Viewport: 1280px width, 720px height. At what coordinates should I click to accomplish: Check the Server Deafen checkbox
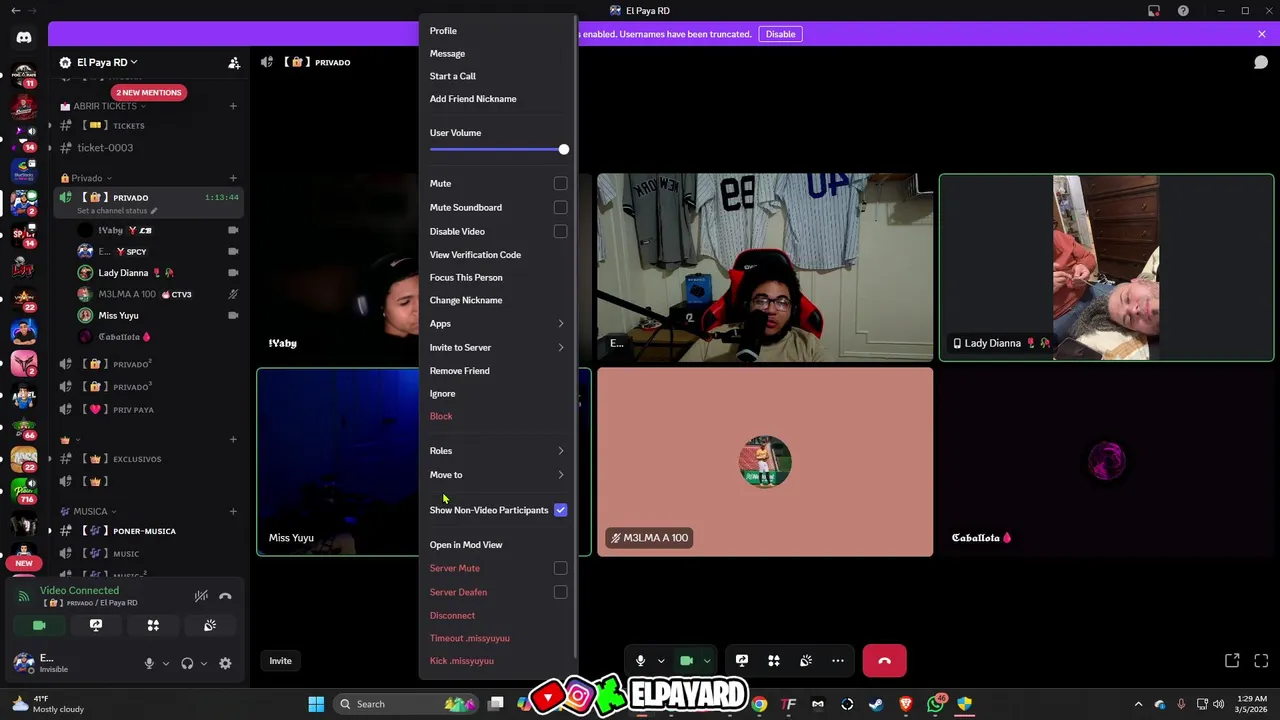pos(560,592)
